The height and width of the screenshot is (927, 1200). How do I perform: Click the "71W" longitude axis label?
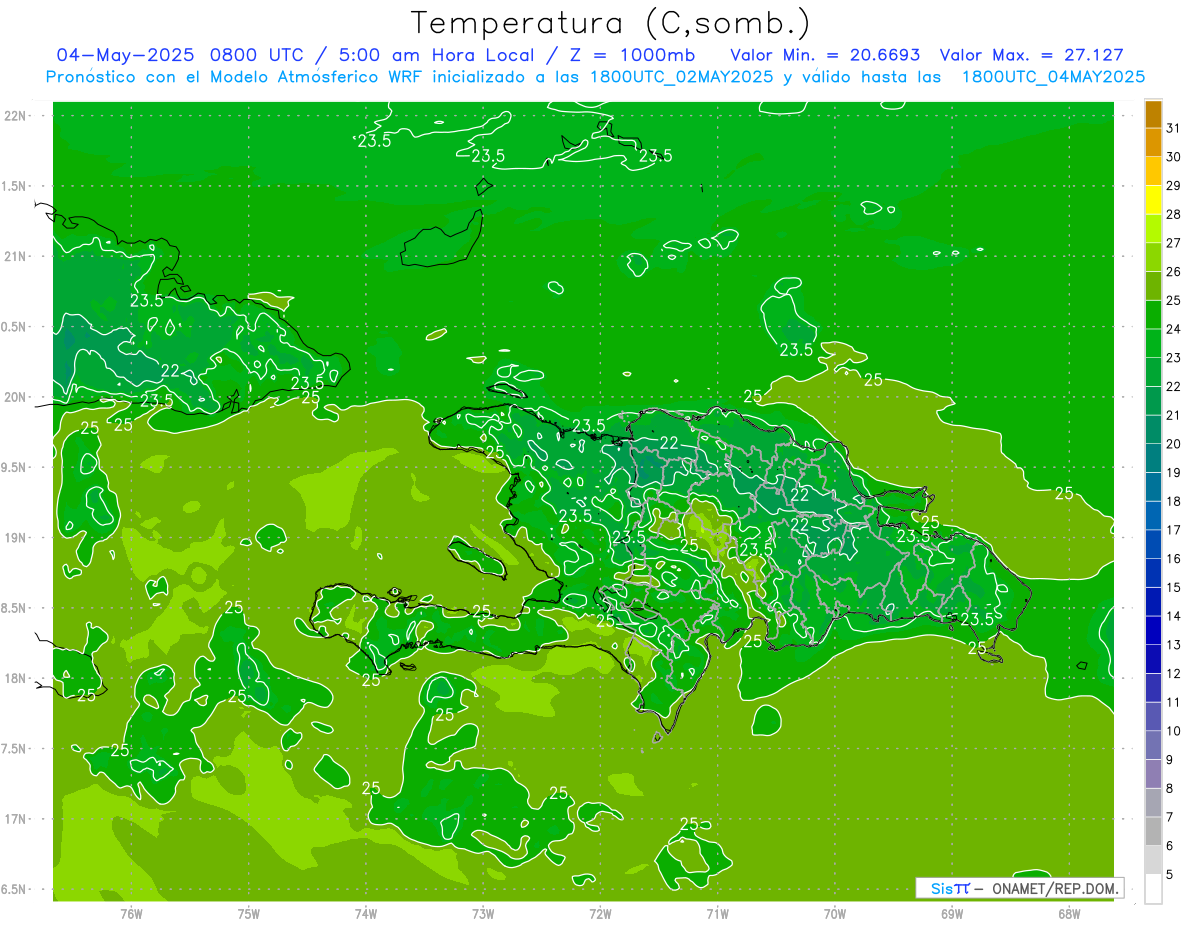717,914
